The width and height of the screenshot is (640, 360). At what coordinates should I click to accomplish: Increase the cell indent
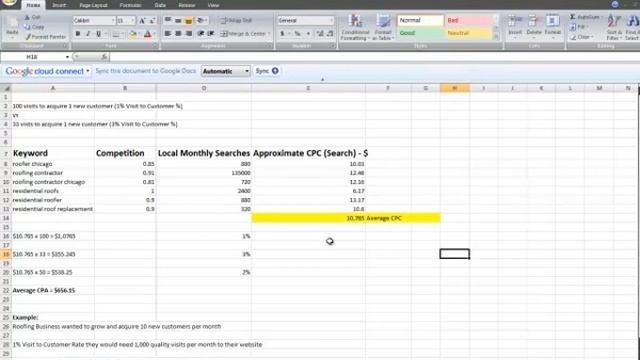tap(211, 34)
